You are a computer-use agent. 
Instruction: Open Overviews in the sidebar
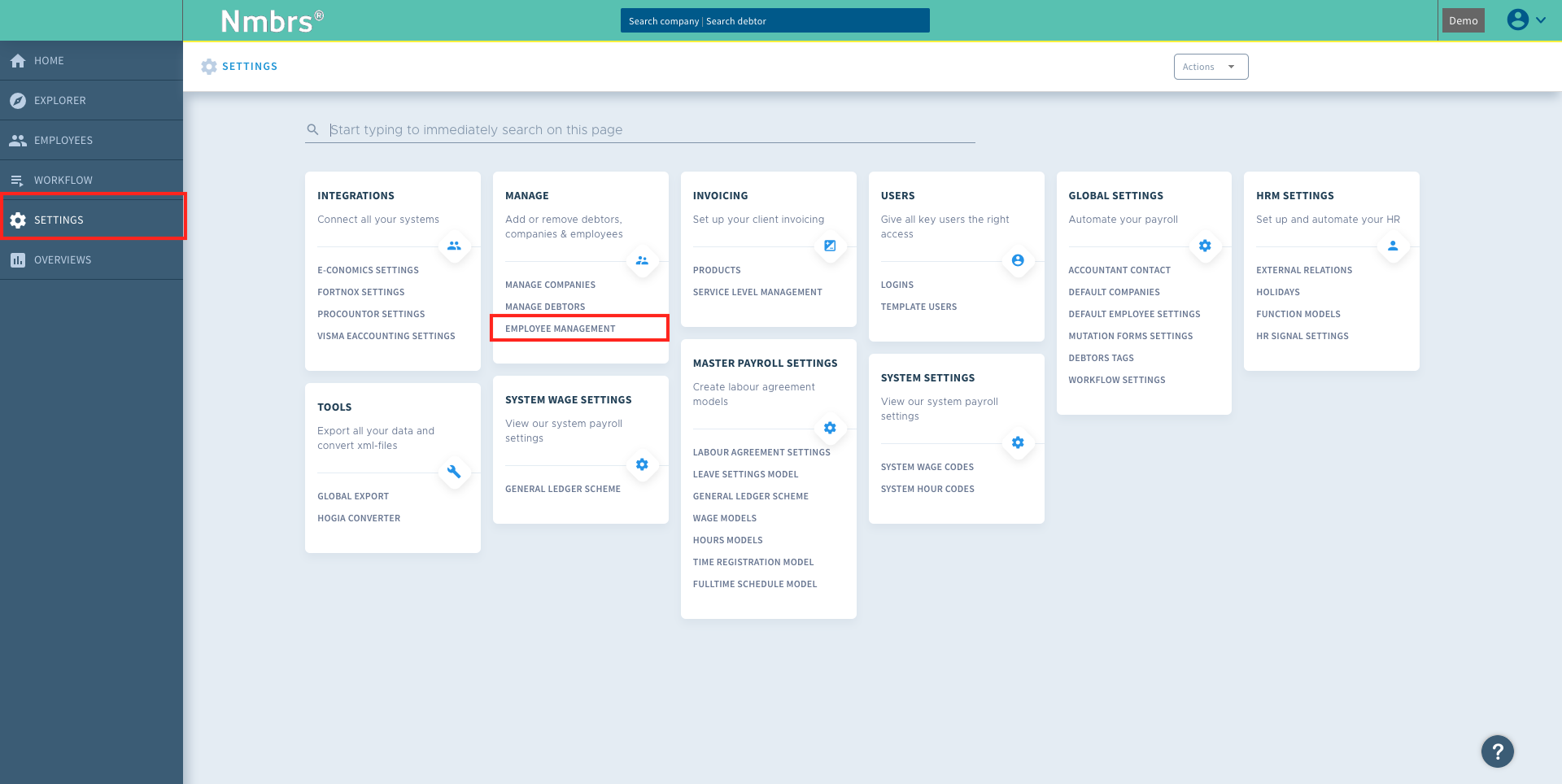91,260
